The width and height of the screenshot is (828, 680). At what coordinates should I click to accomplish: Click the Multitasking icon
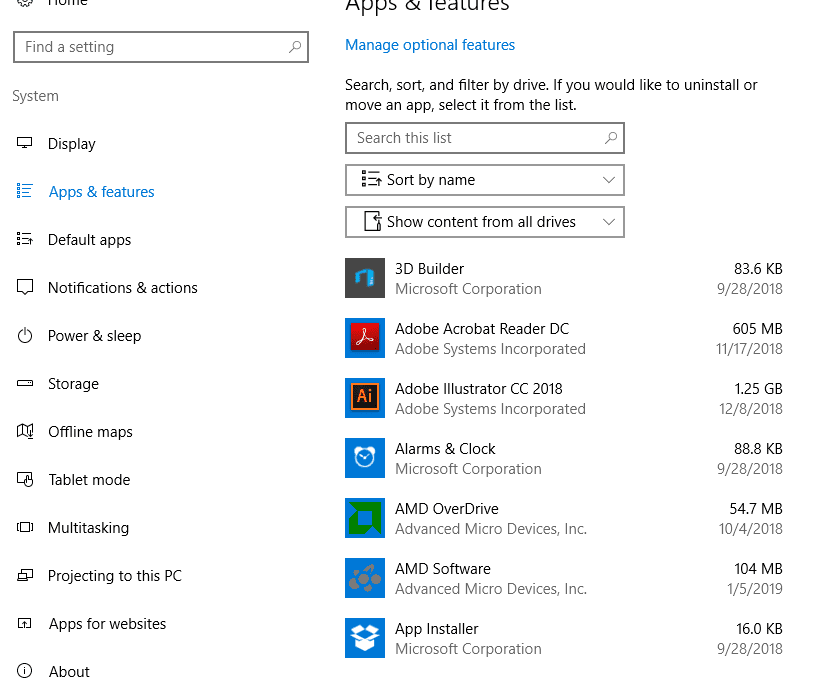coord(24,527)
